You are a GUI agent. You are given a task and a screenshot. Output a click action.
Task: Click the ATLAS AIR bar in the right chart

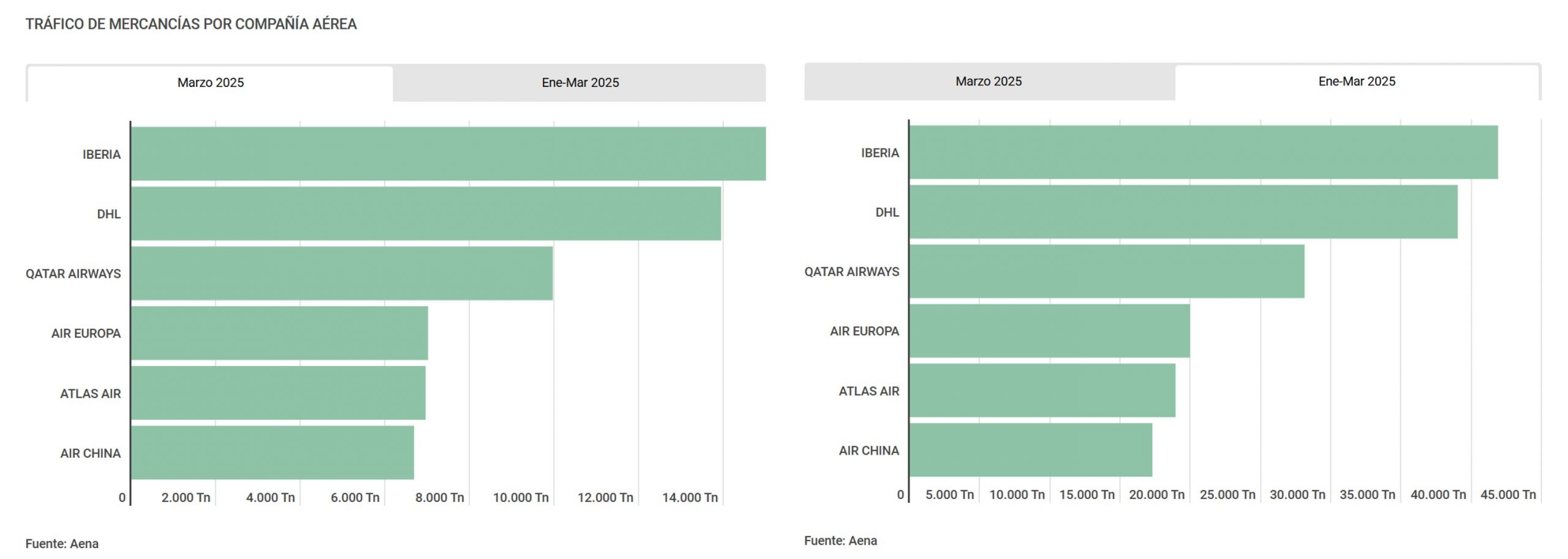(x=1042, y=390)
